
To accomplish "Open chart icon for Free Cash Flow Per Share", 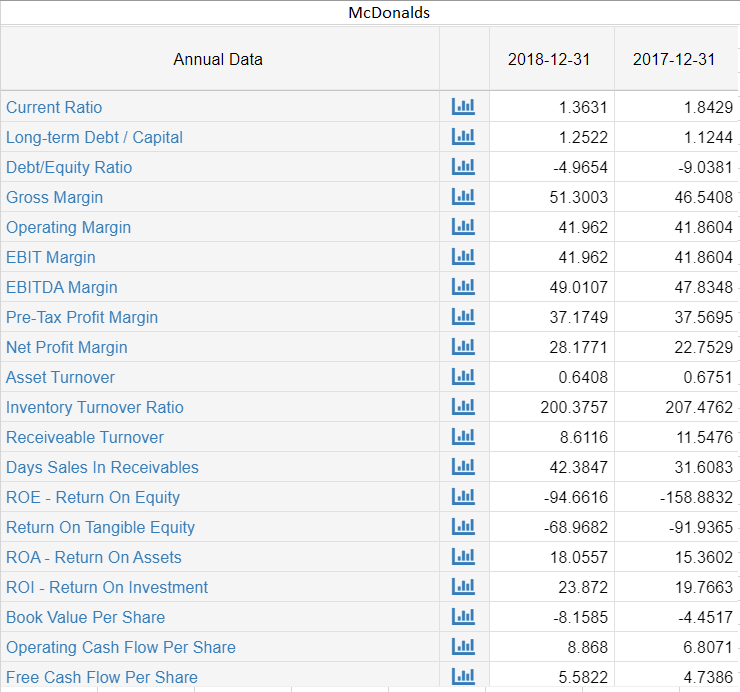I will click(463, 676).
